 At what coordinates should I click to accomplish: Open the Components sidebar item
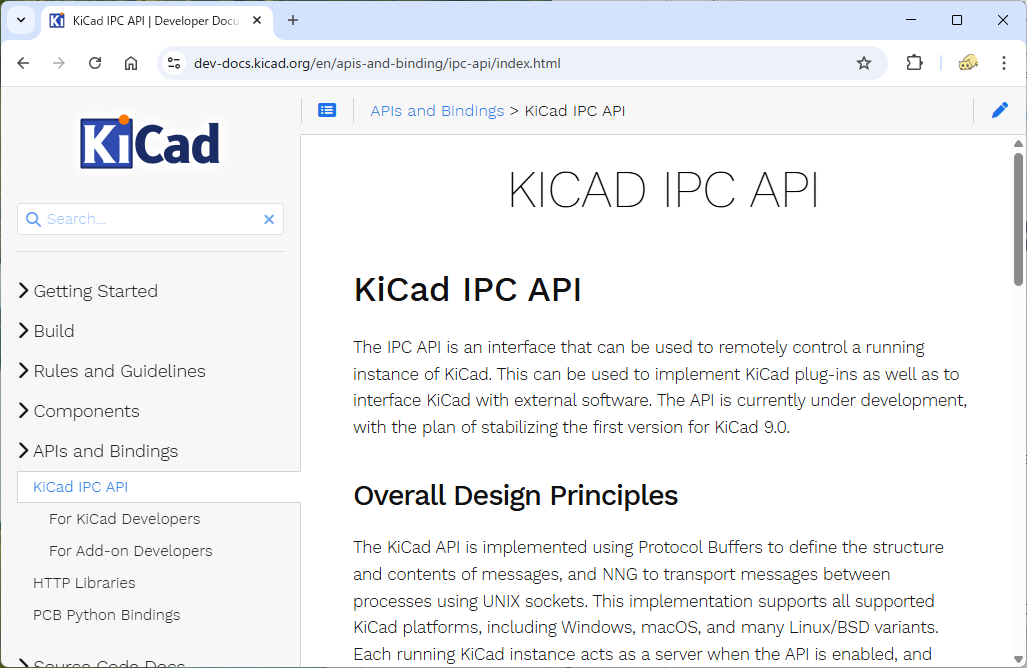tap(86, 411)
